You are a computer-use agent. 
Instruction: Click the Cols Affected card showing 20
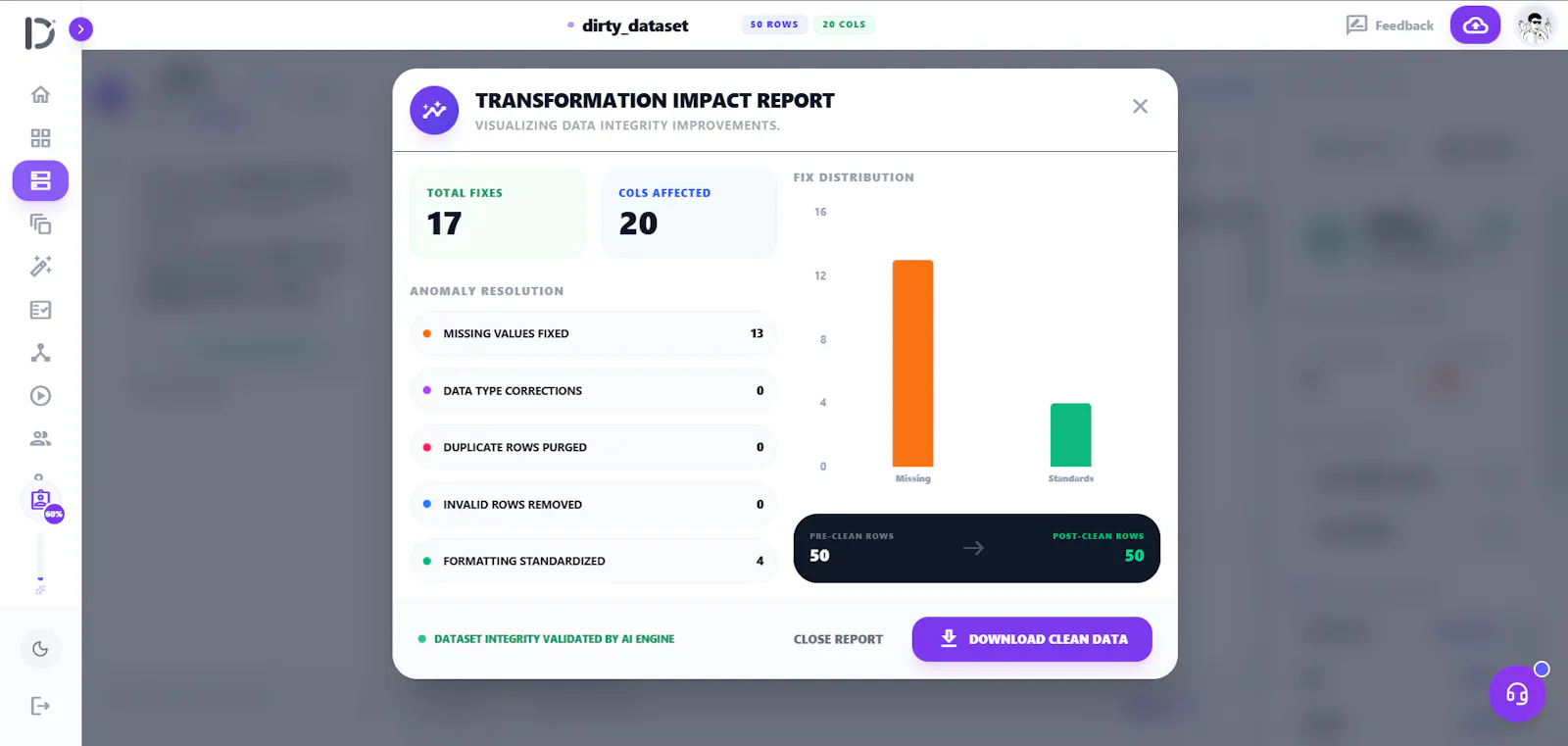click(689, 213)
